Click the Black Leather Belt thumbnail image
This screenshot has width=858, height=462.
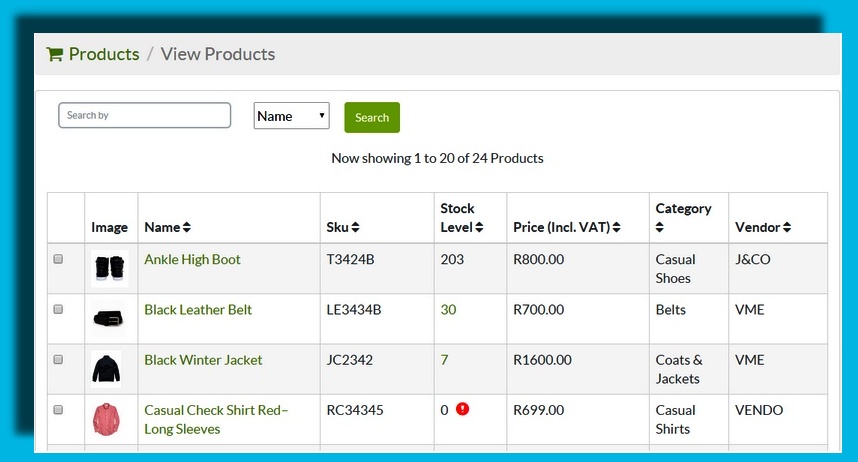[x=110, y=318]
